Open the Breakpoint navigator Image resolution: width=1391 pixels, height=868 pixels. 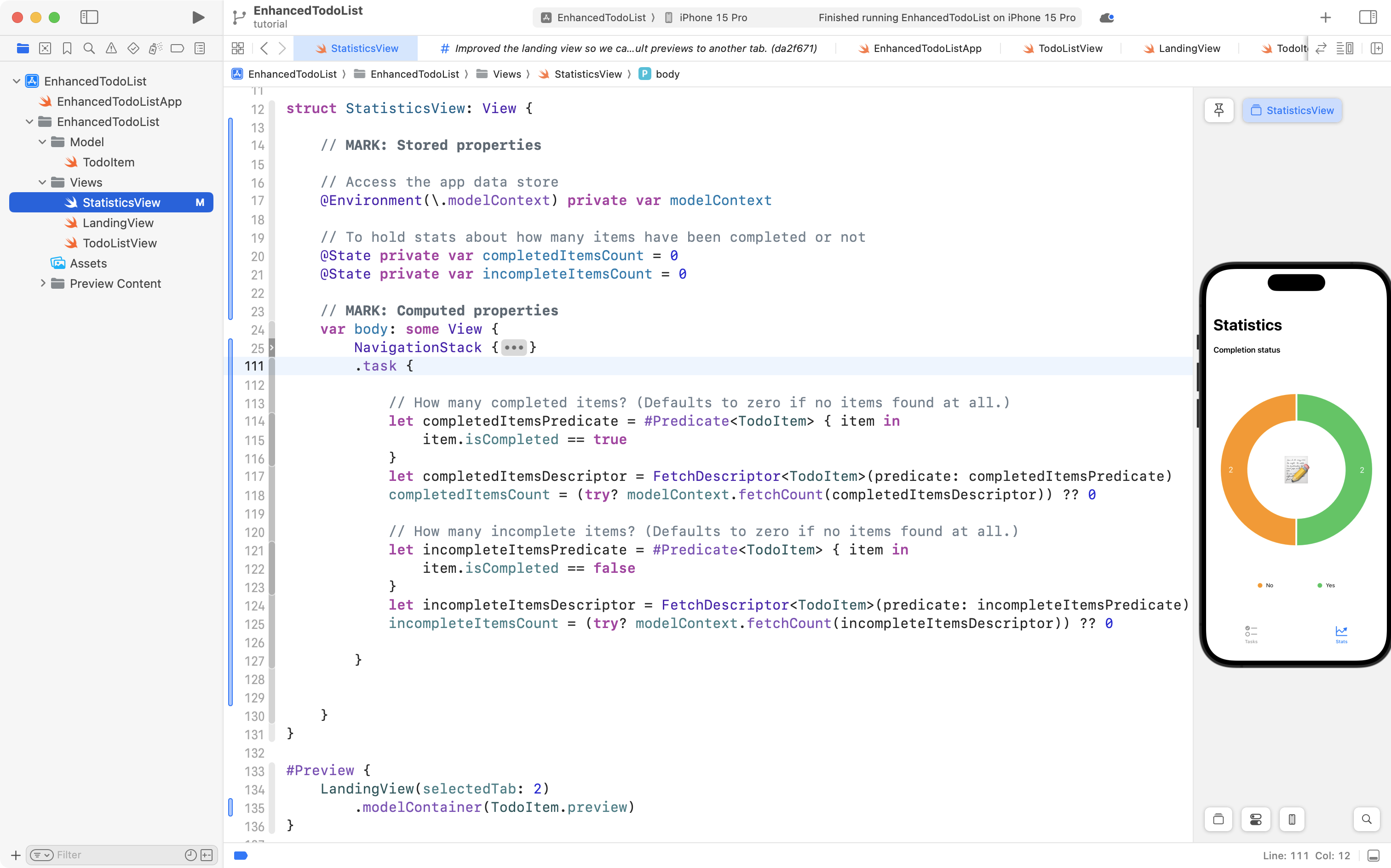click(178, 48)
